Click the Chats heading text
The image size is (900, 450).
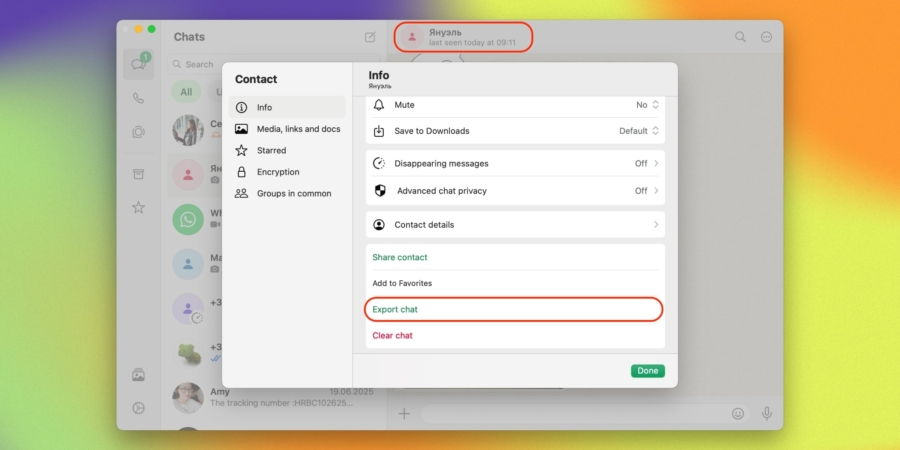click(x=189, y=37)
